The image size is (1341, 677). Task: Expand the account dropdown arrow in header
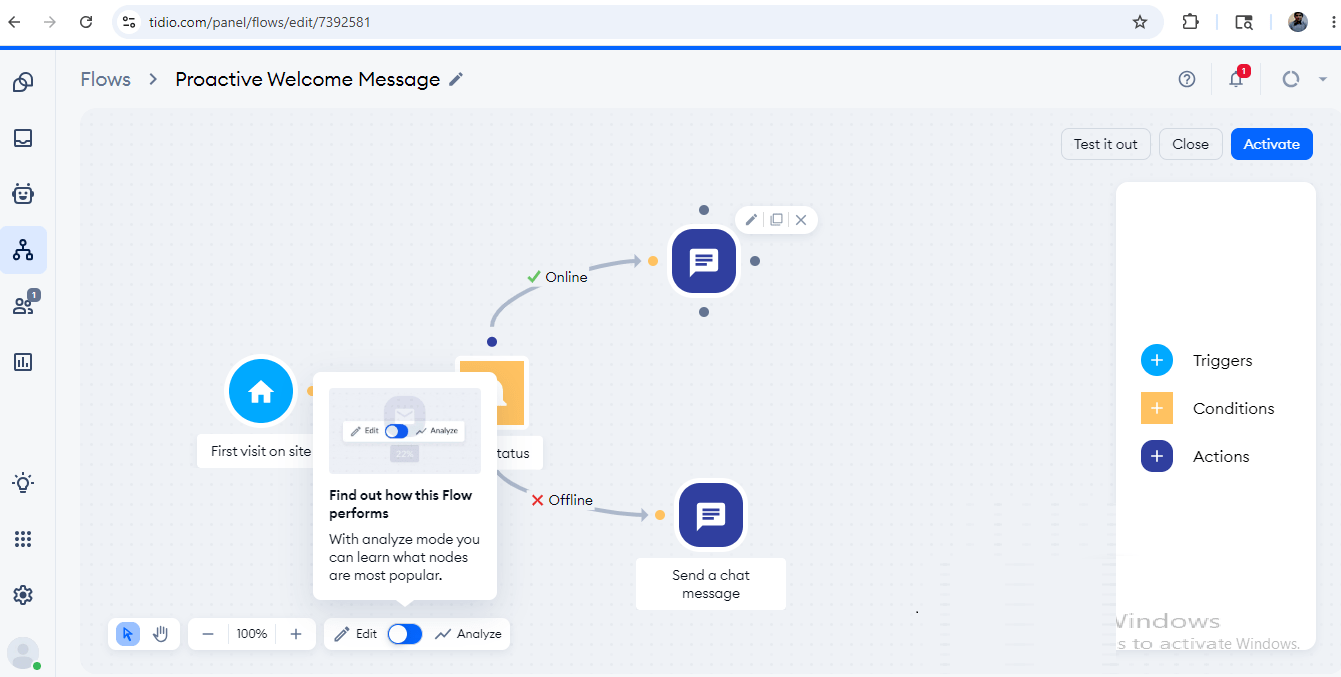(1323, 80)
